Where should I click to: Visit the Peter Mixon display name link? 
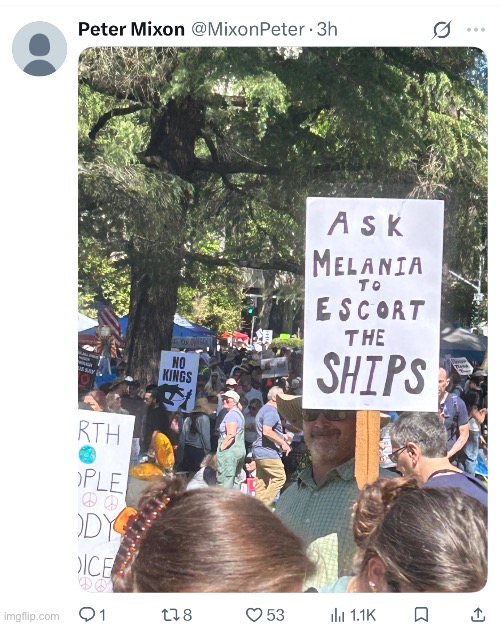click(x=131, y=29)
